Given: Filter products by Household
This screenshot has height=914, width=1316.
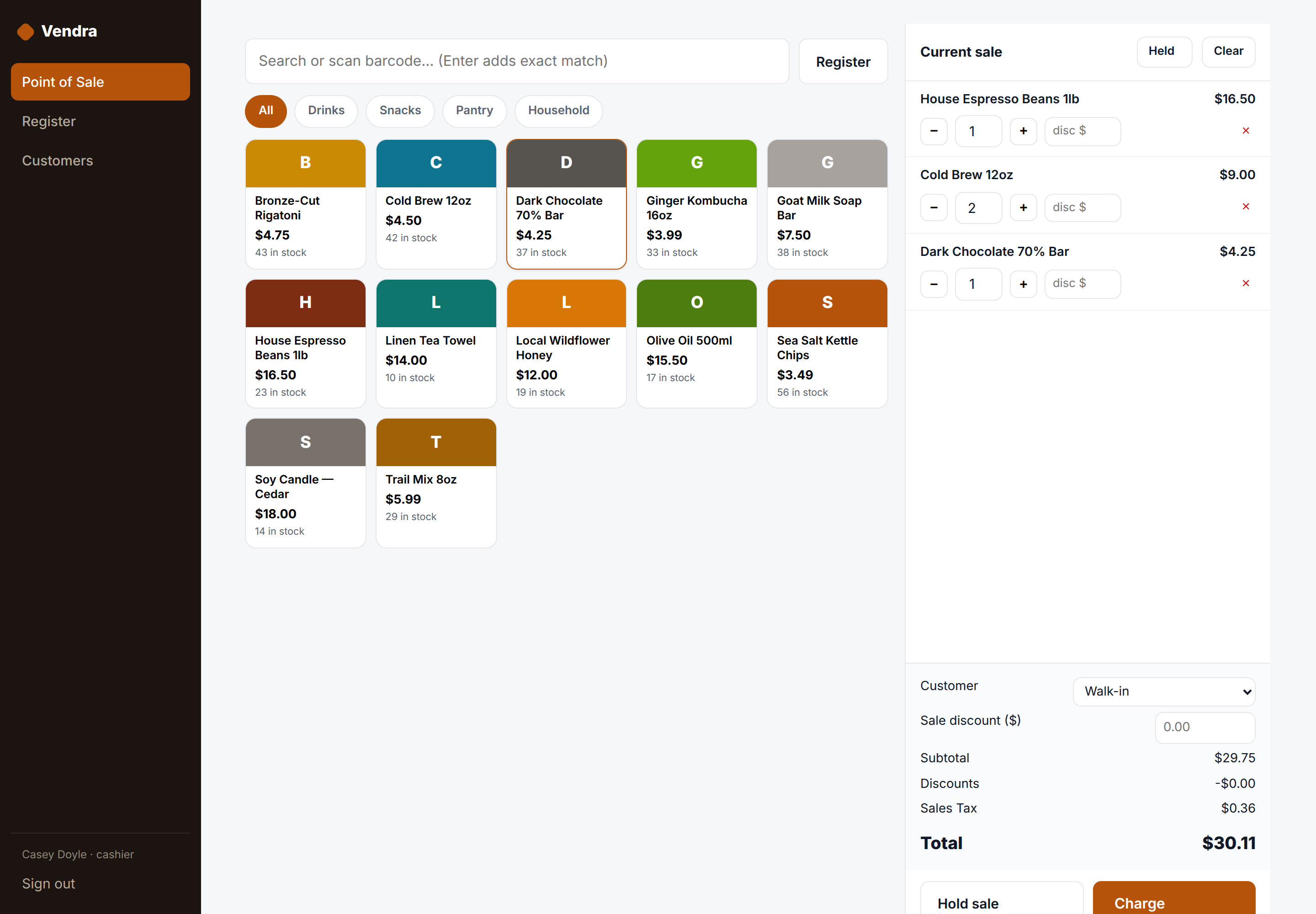Looking at the screenshot, I should click(558, 111).
